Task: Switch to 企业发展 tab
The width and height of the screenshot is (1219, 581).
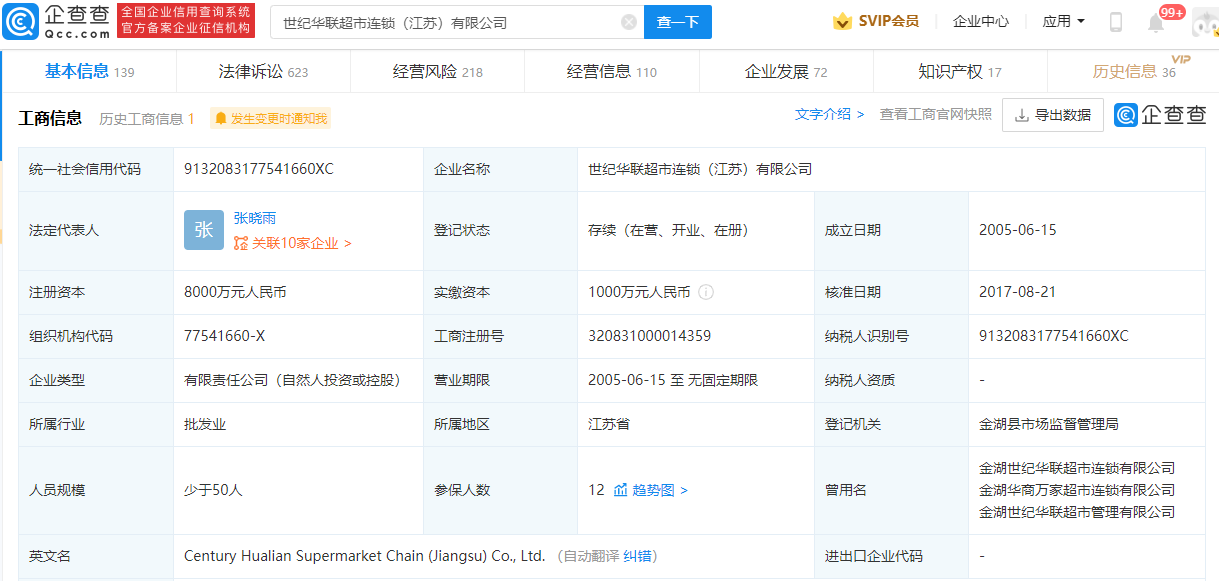Action: point(786,71)
